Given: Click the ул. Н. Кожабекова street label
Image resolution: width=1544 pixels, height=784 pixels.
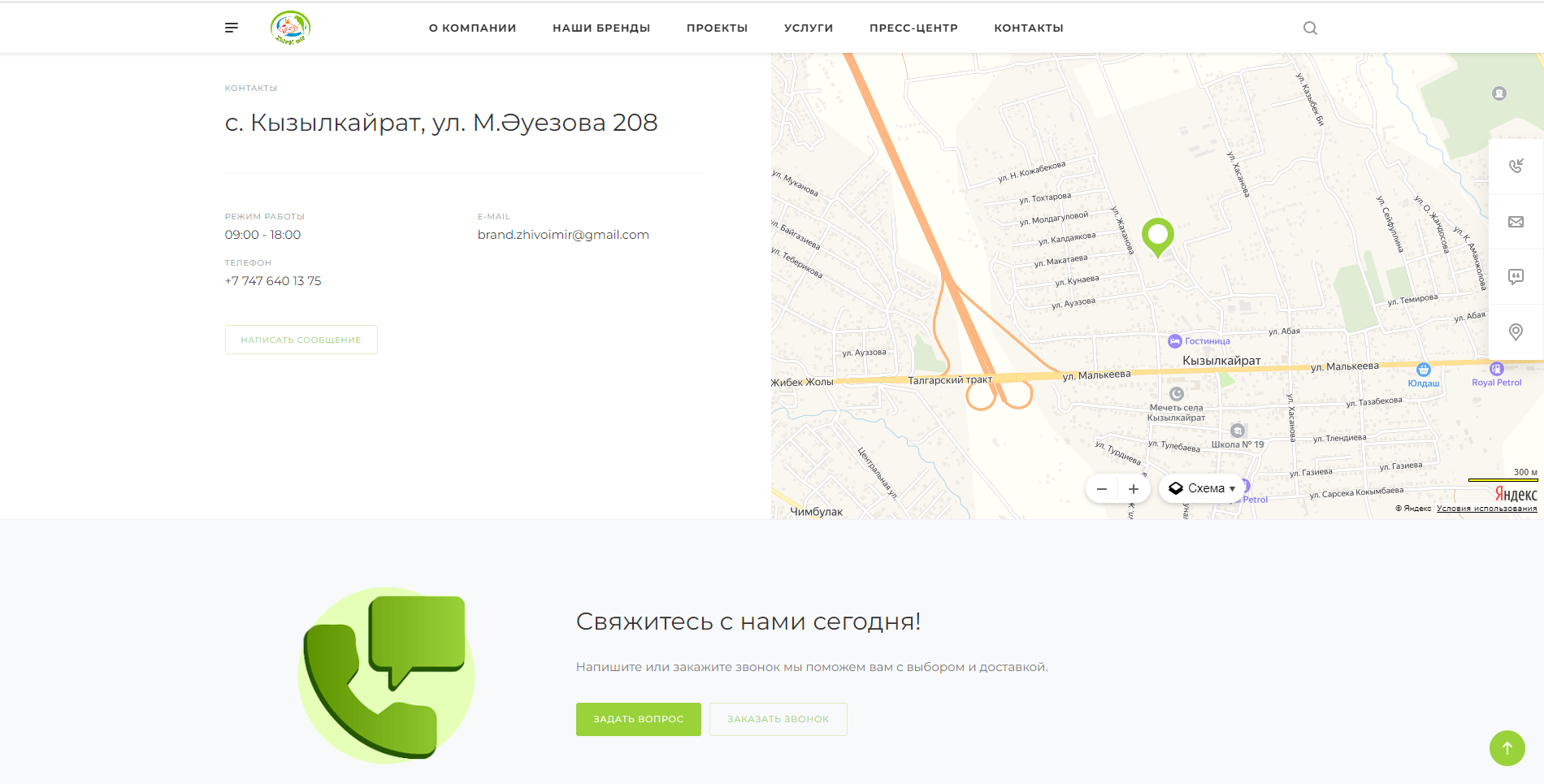Looking at the screenshot, I should [x=1032, y=171].
